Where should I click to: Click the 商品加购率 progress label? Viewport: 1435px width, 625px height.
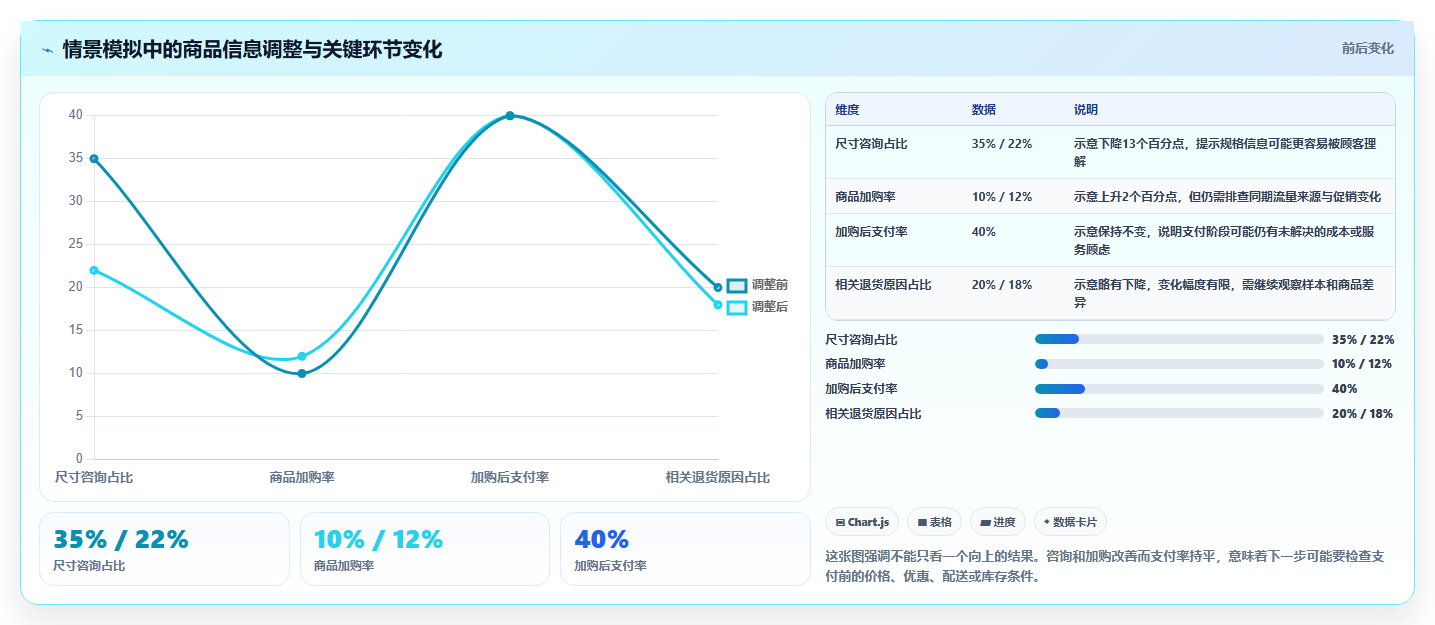tap(855, 364)
